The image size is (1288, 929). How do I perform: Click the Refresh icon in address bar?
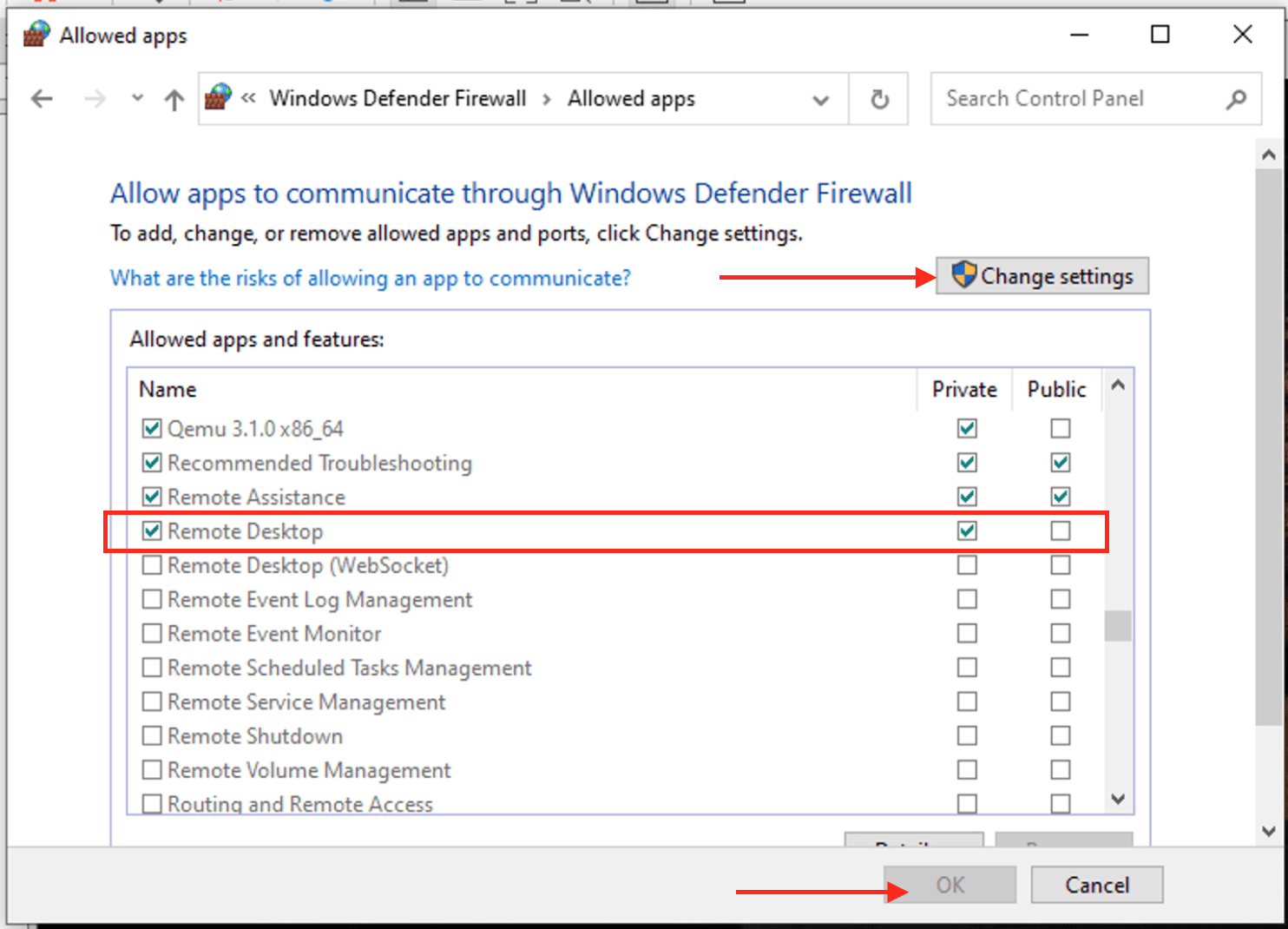pos(879,100)
